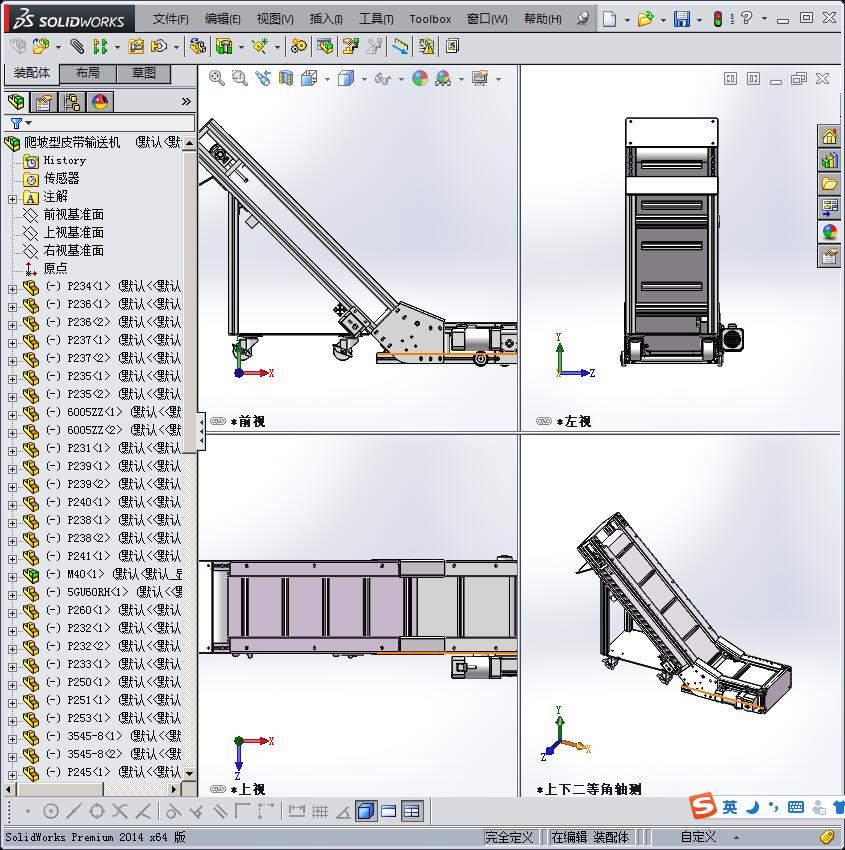Click the tree horizontal scroll right arrow
Viewport: 845px width, 850px height.
click(x=174, y=789)
